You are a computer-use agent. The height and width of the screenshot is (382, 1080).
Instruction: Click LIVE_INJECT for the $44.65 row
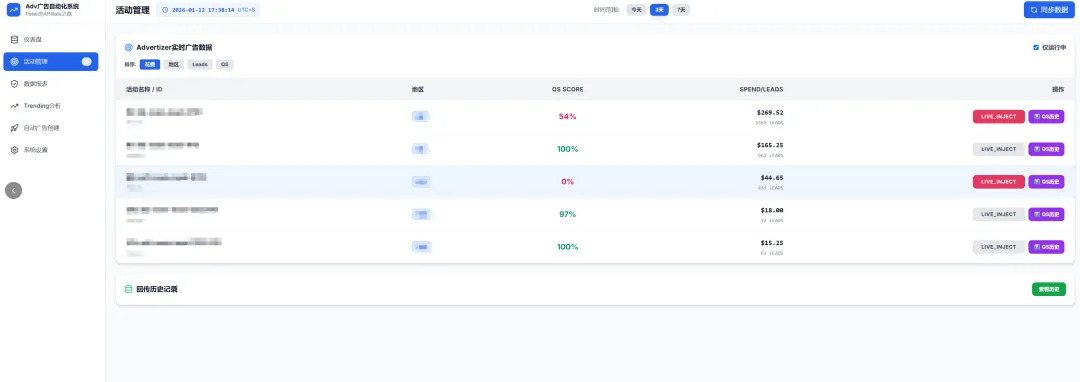tap(999, 182)
